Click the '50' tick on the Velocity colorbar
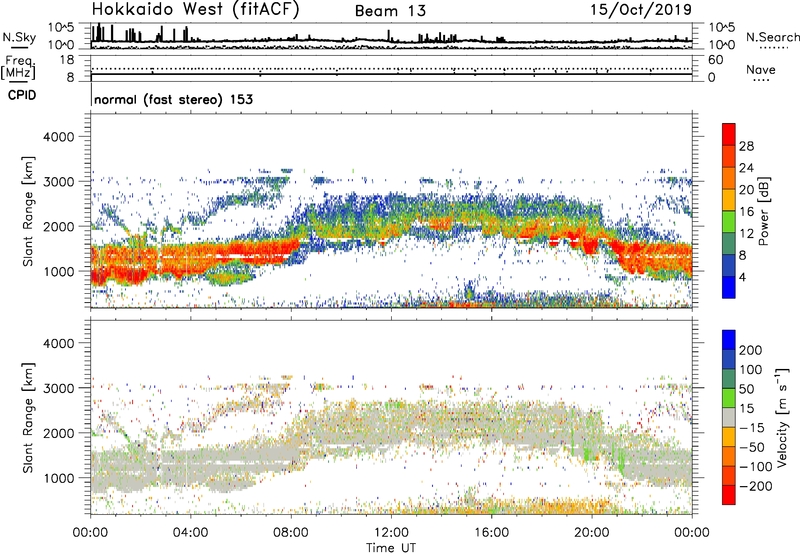 [x=746, y=389]
